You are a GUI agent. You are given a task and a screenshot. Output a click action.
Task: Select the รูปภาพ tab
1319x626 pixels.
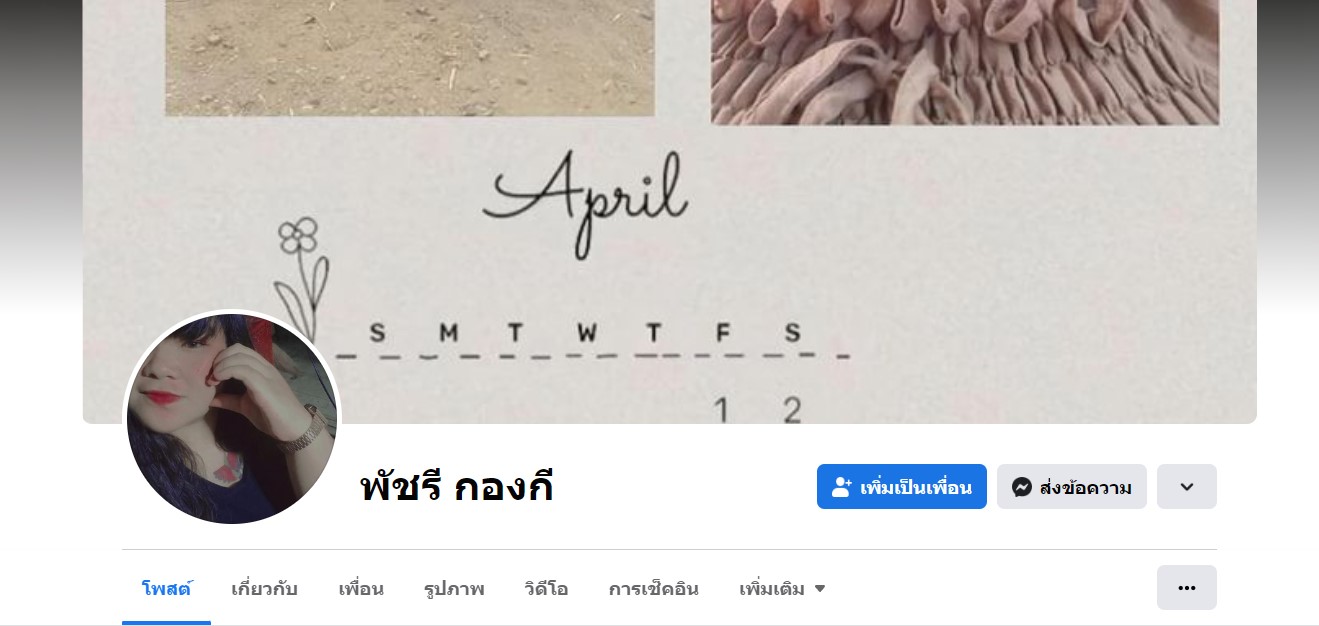click(x=454, y=589)
